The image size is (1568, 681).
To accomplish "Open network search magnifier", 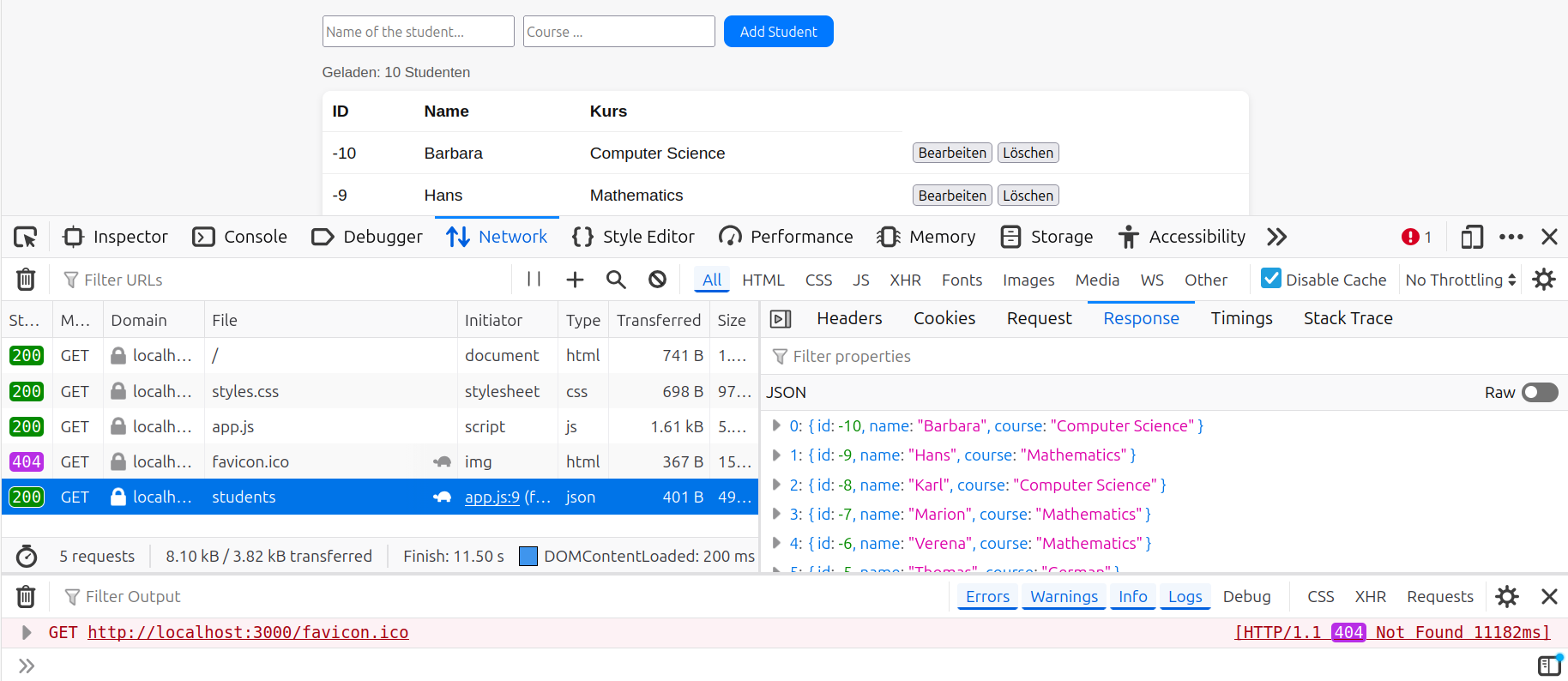I will (616, 280).
